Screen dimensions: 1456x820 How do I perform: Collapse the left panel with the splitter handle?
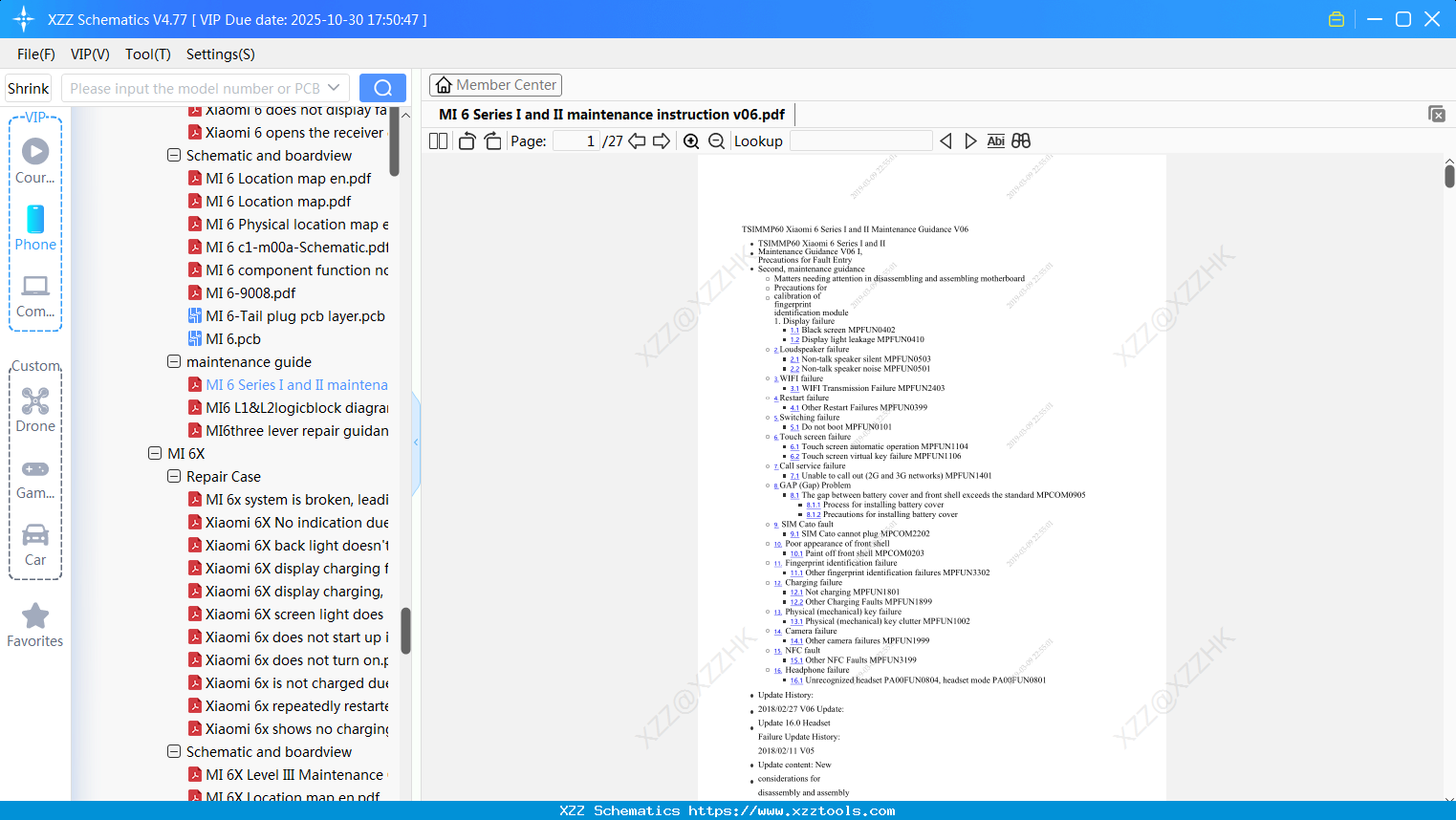416,442
